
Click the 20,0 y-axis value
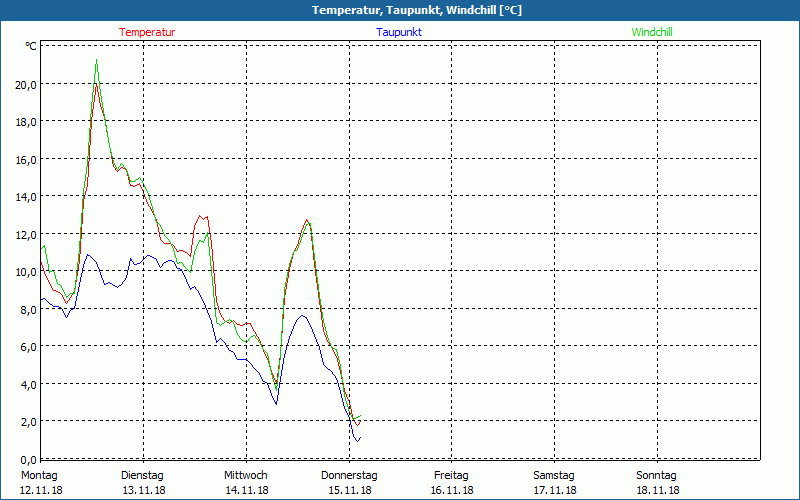coord(26,84)
